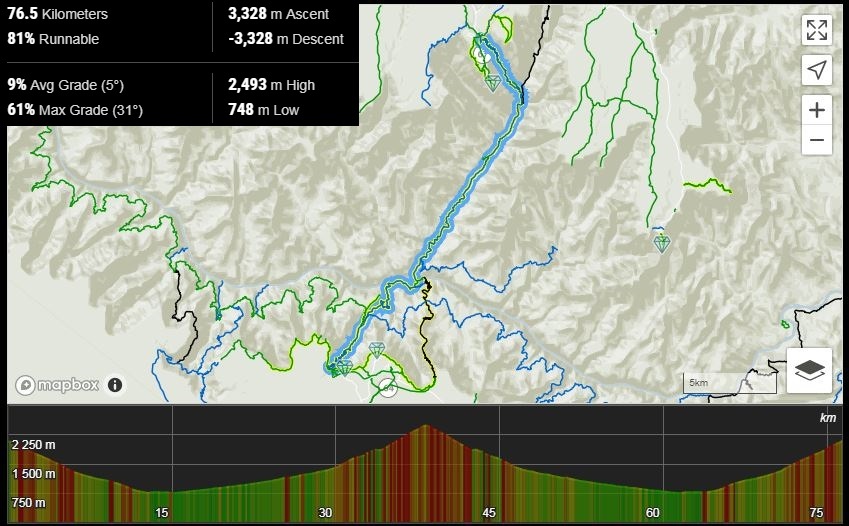Zoom in the map with plus button
Viewport: 849px width, 526px height.
coord(817,110)
